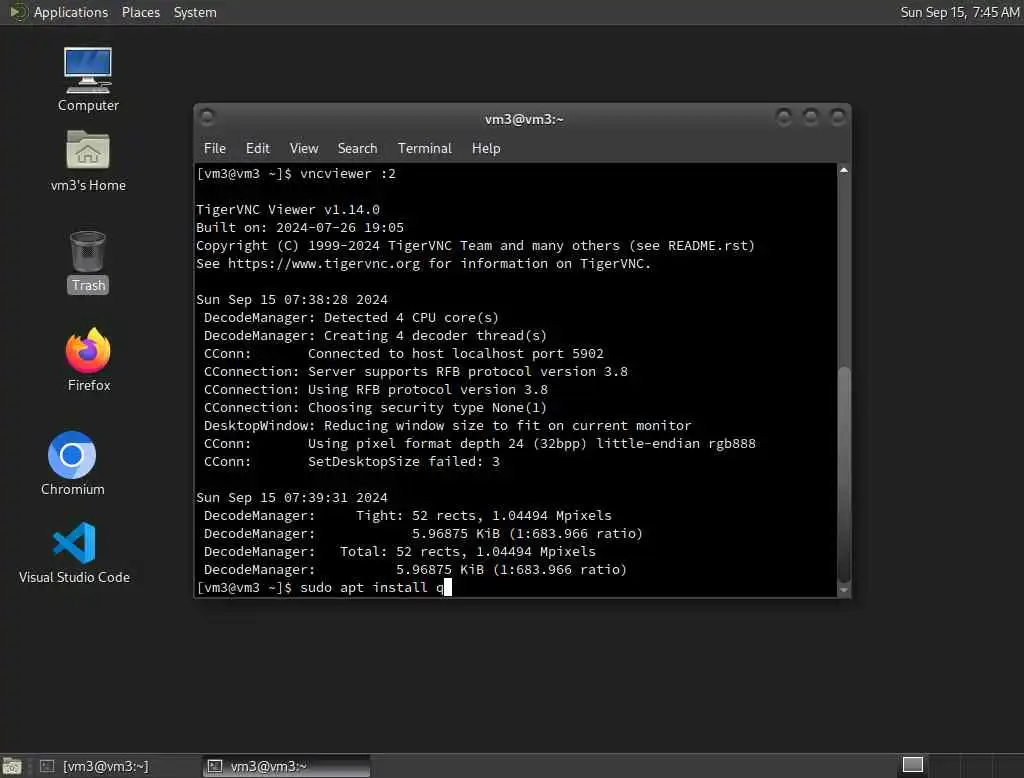
Task: Click 'Sun Sep 15 07:38:28 2024' timestamp
Action: click(x=292, y=299)
